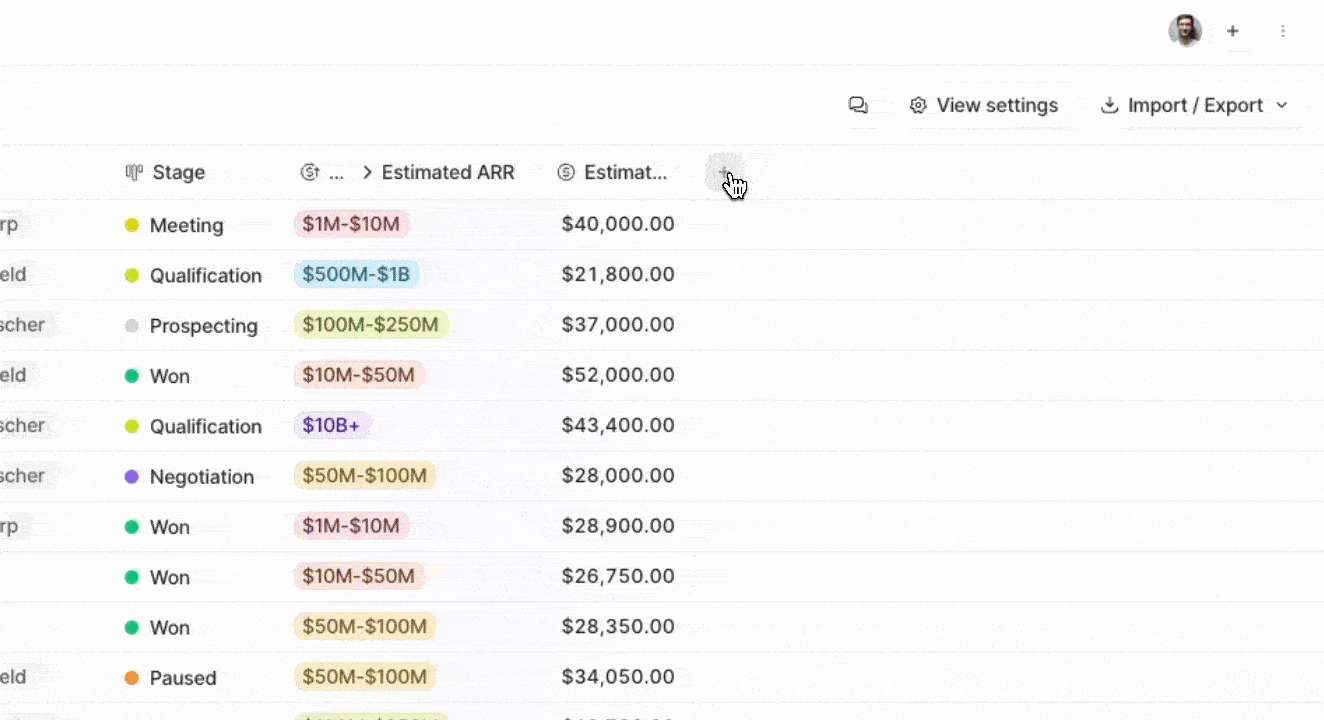The image size is (1324, 720).
Task: Open the comments speech bubble icon
Action: (x=858, y=105)
